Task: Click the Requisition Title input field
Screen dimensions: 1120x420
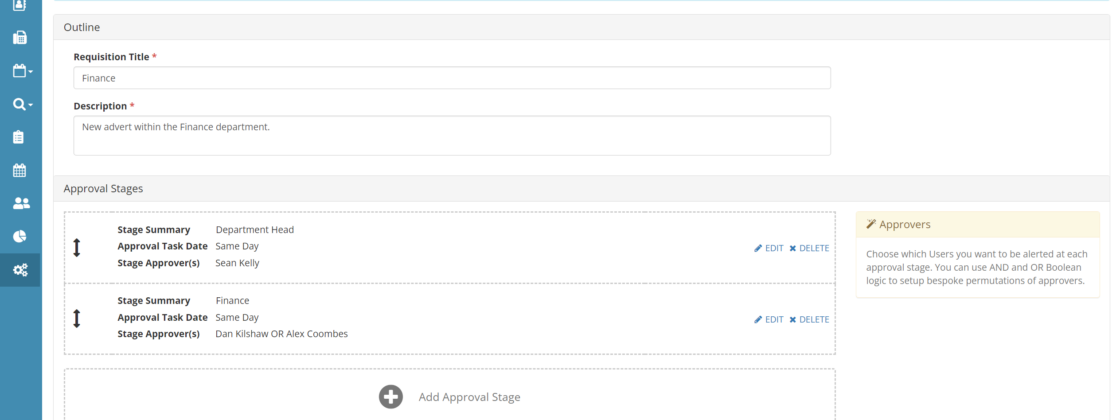Action: 451,78
